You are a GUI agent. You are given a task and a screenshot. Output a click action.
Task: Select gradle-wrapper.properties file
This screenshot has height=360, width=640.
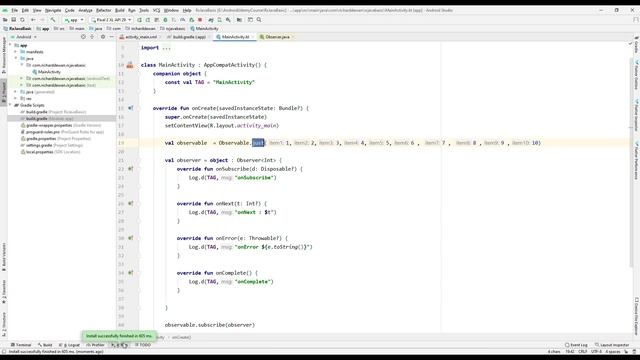[61, 125]
